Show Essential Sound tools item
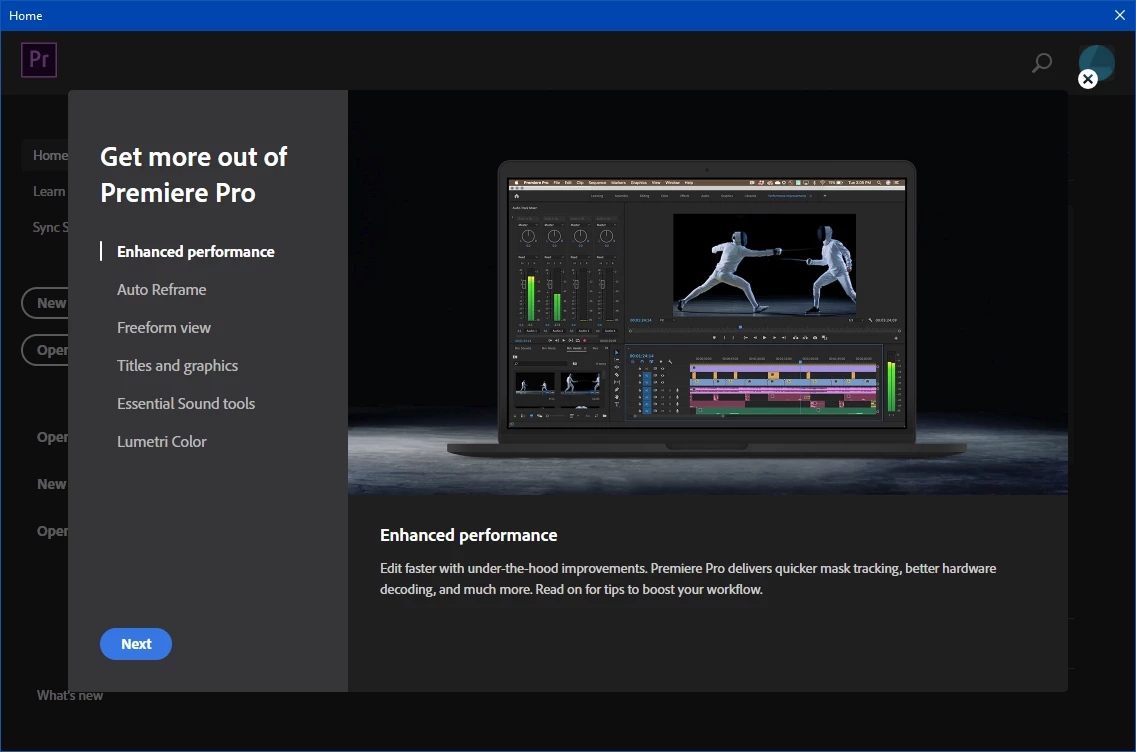The width and height of the screenshot is (1136, 752). pyautogui.click(x=186, y=404)
